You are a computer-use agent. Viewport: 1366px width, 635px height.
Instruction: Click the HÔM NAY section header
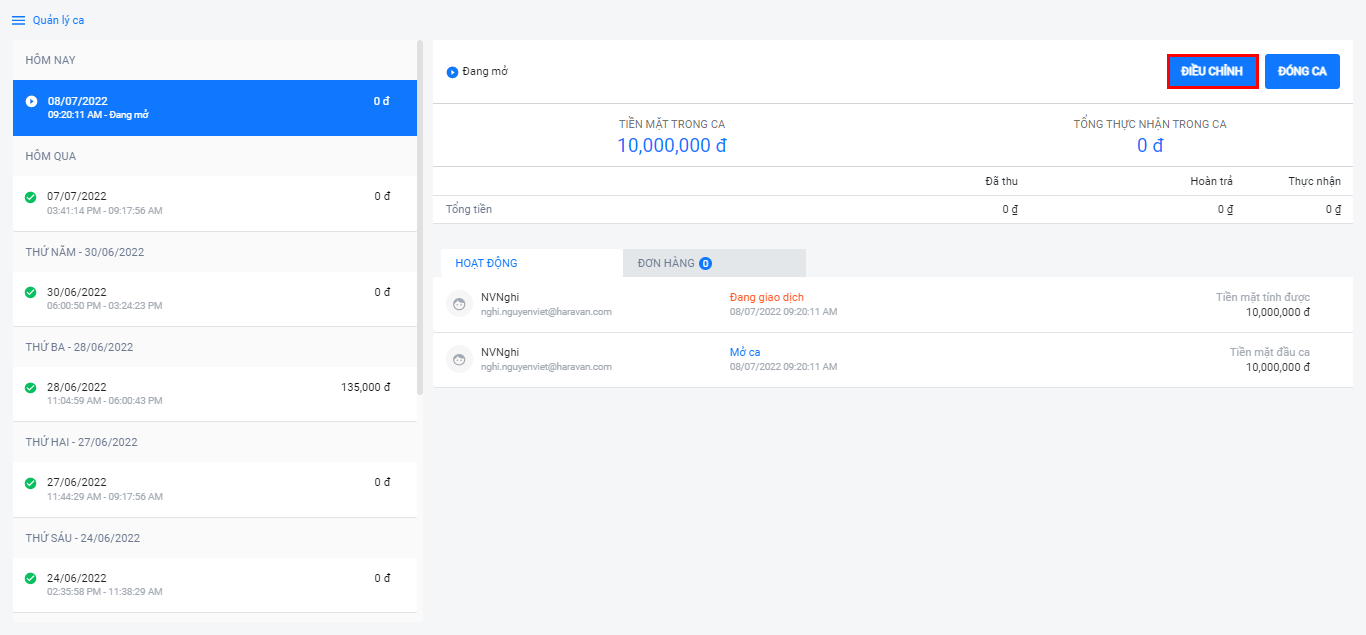(x=50, y=60)
